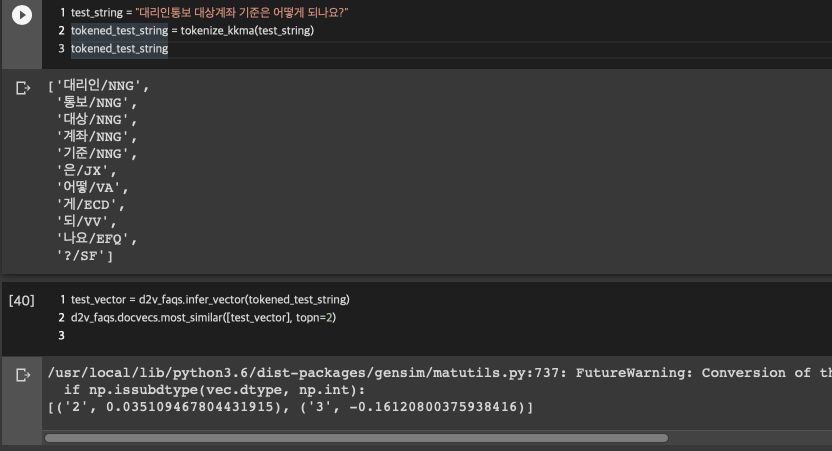Click output token '되/VV'

click(x=86, y=221)
